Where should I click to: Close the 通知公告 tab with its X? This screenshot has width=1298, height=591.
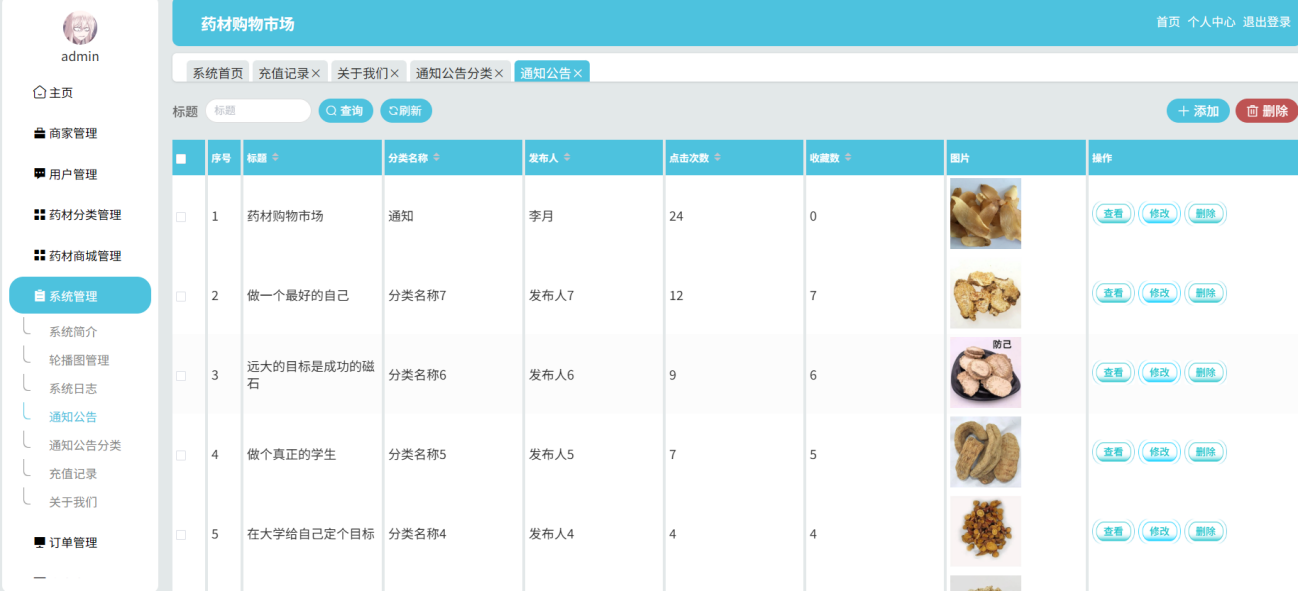pos(578,74)
